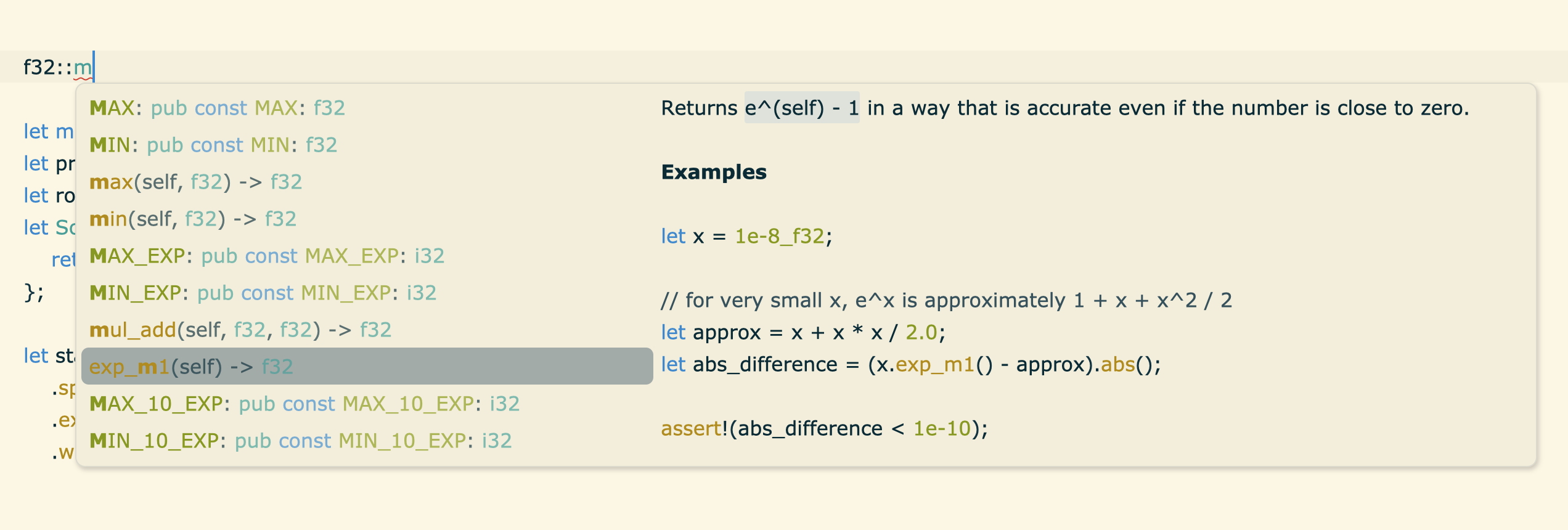Click the 'let approx' example code line
The height and width of the screenshot is (530, 1568).
coord(802,332)
